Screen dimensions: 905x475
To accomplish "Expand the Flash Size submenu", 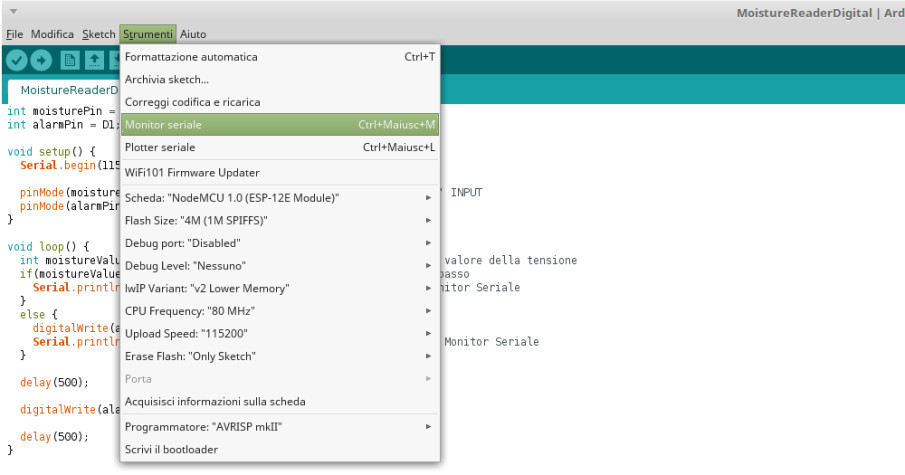I will (280, 220).
